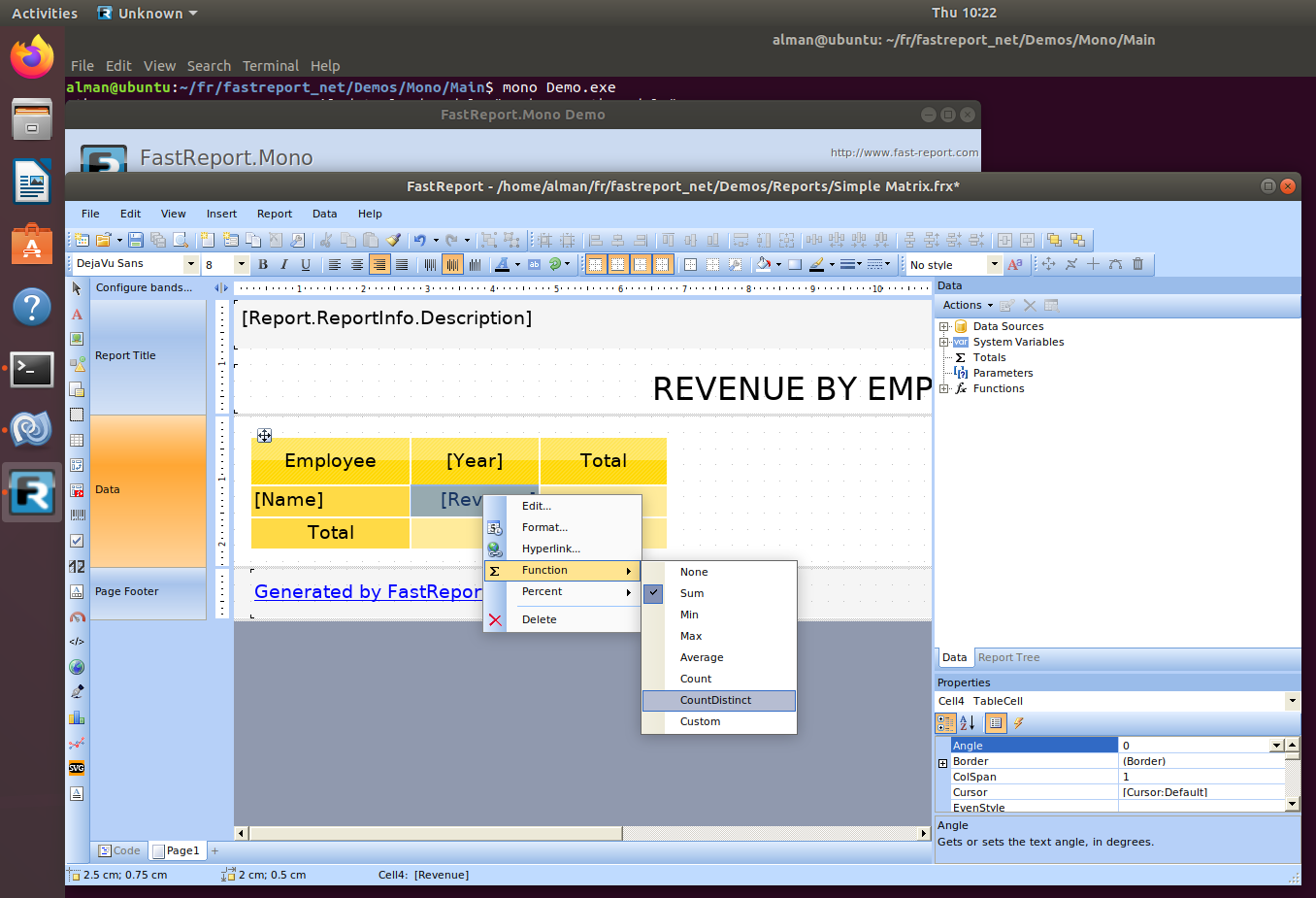
Task: Toggle align text right
Action: coord(379,264)
